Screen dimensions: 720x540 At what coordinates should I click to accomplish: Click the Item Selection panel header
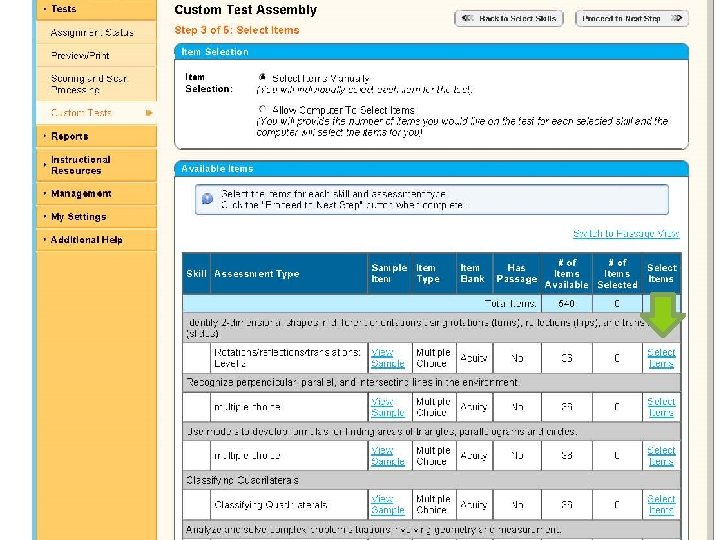tap(431, 52)
